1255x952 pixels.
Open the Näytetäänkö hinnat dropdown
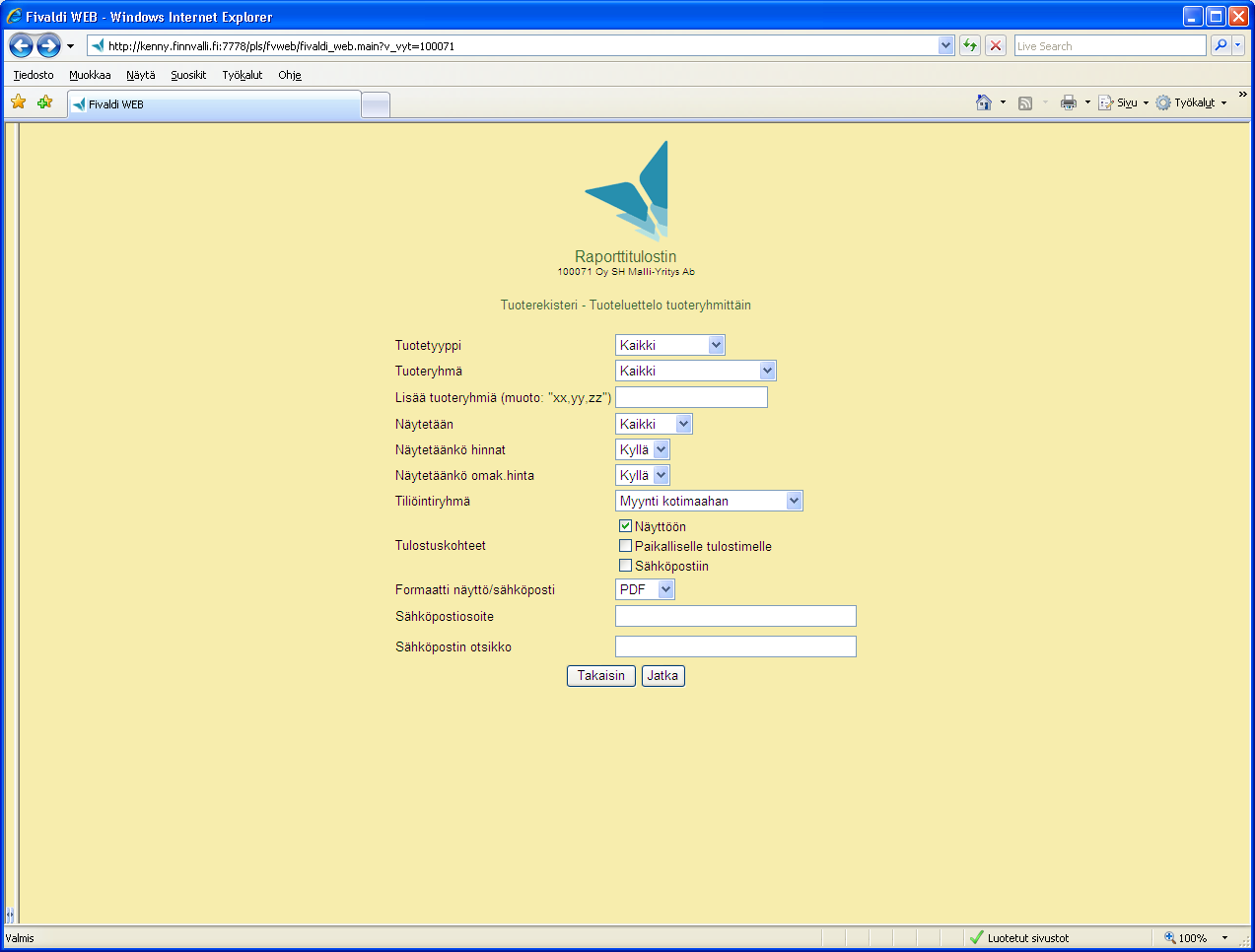643,449
